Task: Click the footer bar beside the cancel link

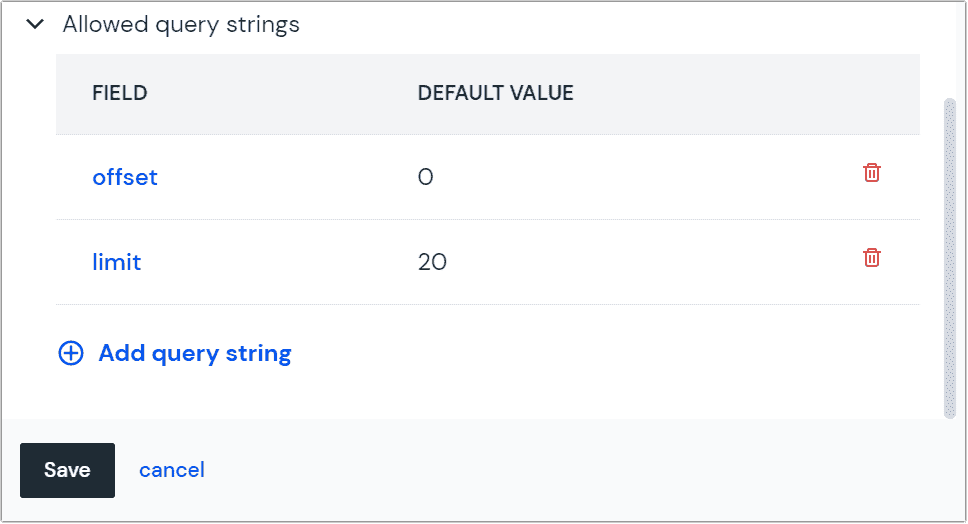Action: [556, 470]
